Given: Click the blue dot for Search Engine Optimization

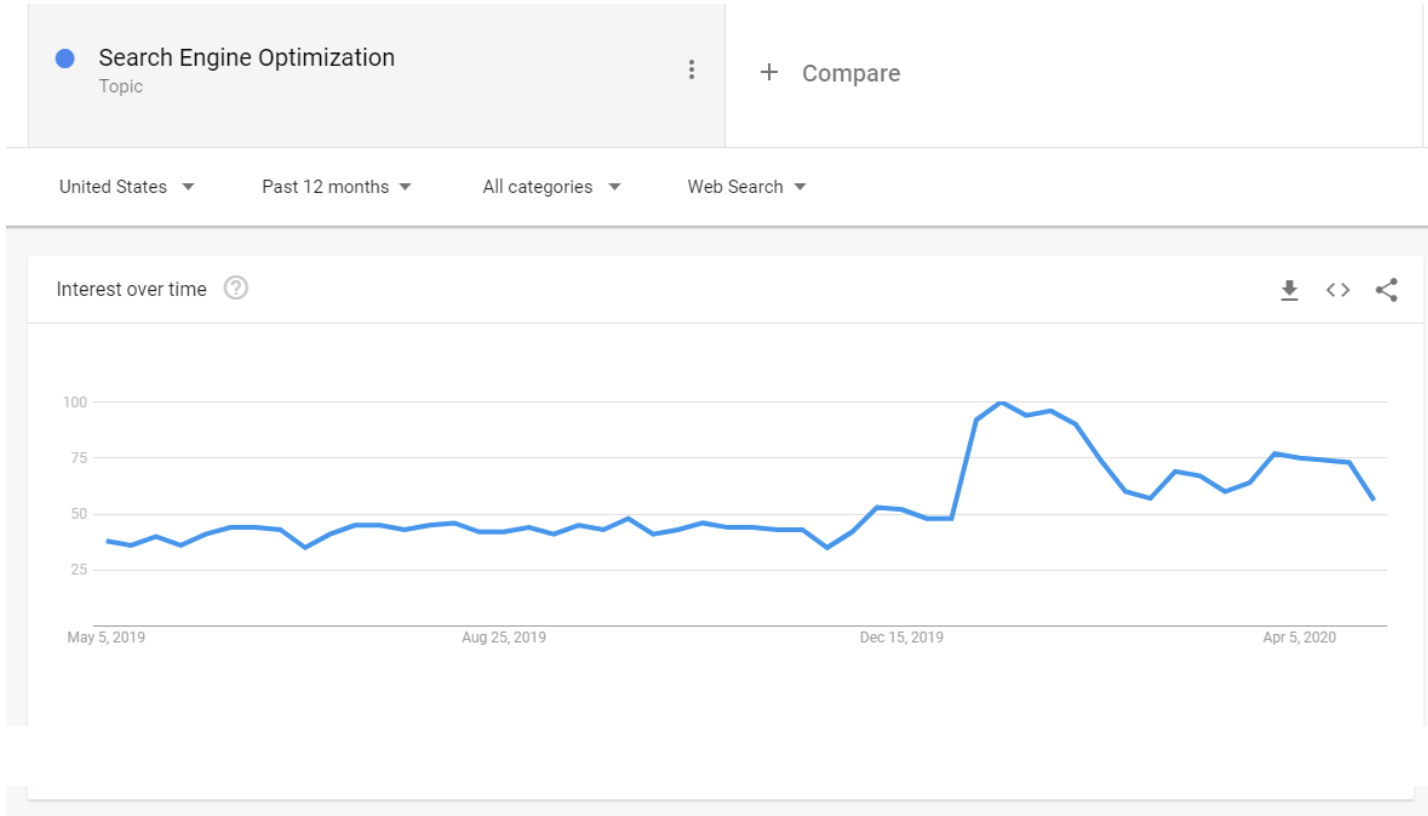Looking at the screenshot, I should click(x=65, y=59).
